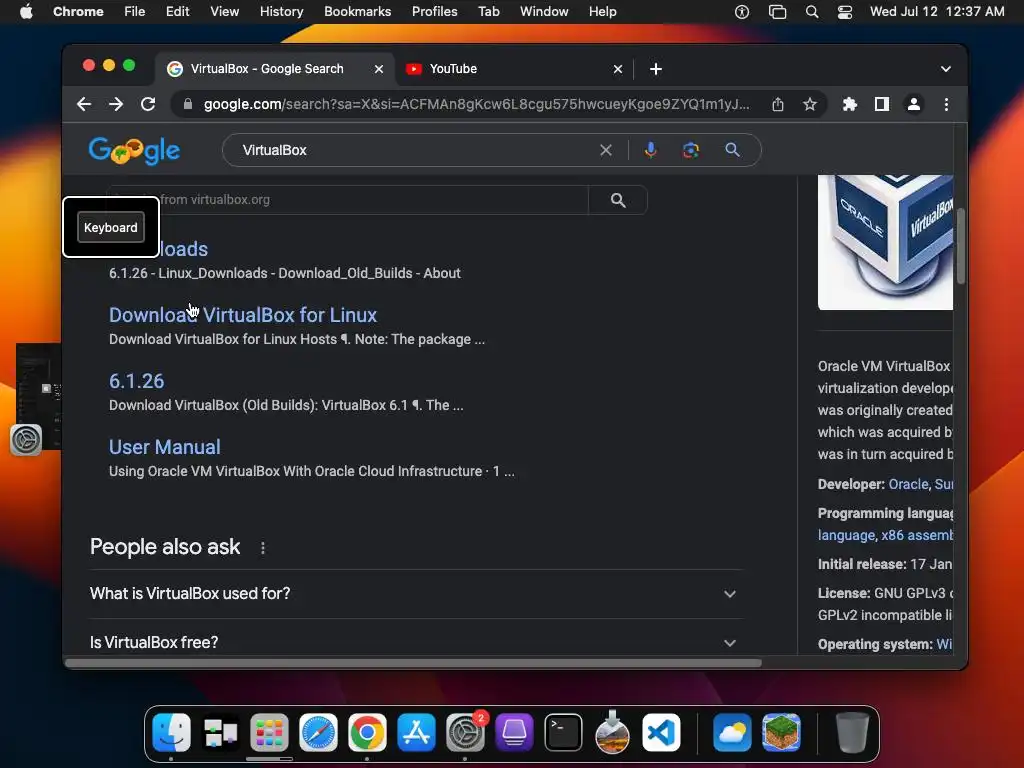
Task: Click the address bar URL
Action: (x=476, y=104)
